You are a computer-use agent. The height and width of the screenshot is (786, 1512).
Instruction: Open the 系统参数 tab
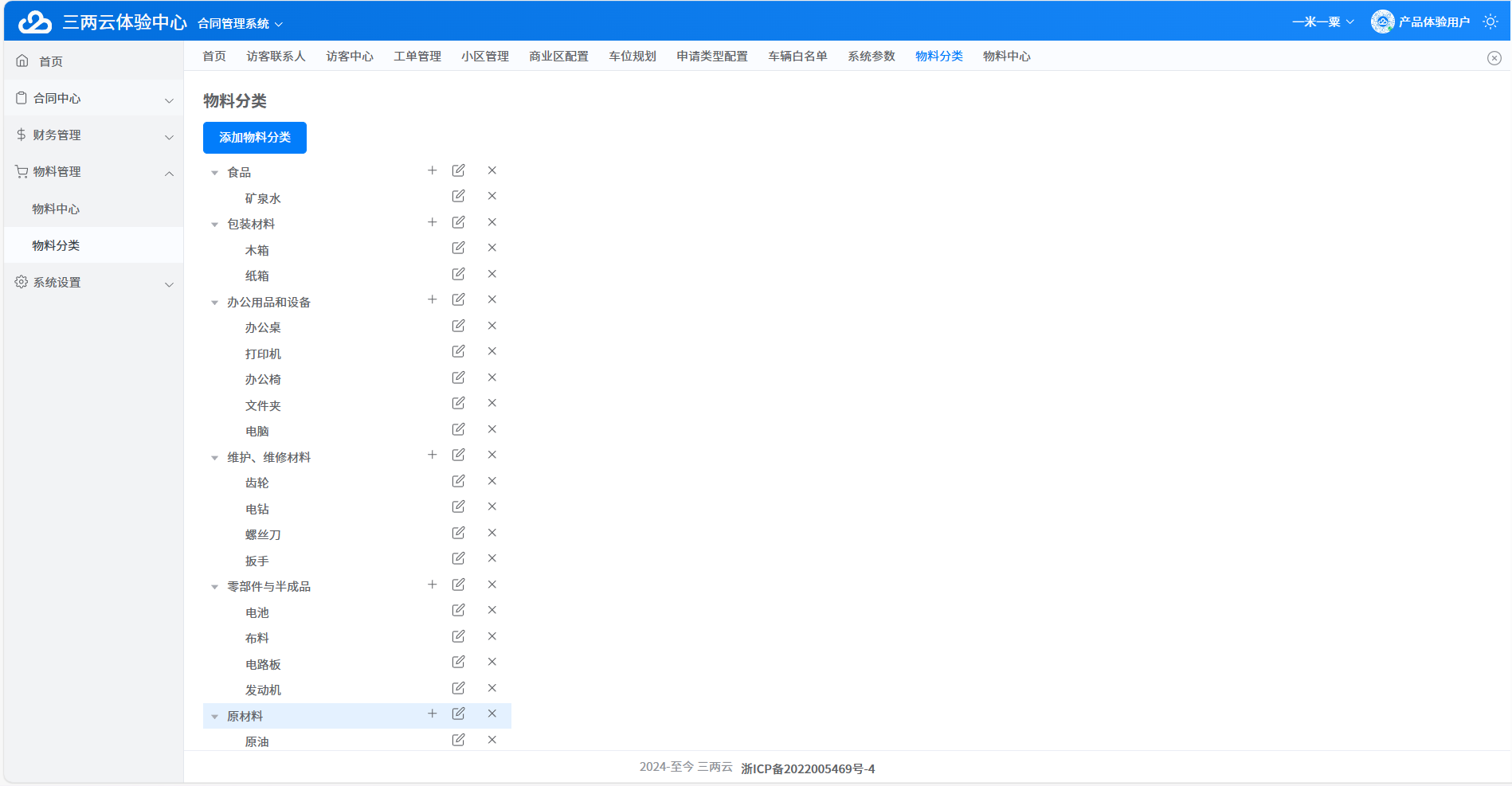click(872, 57)
